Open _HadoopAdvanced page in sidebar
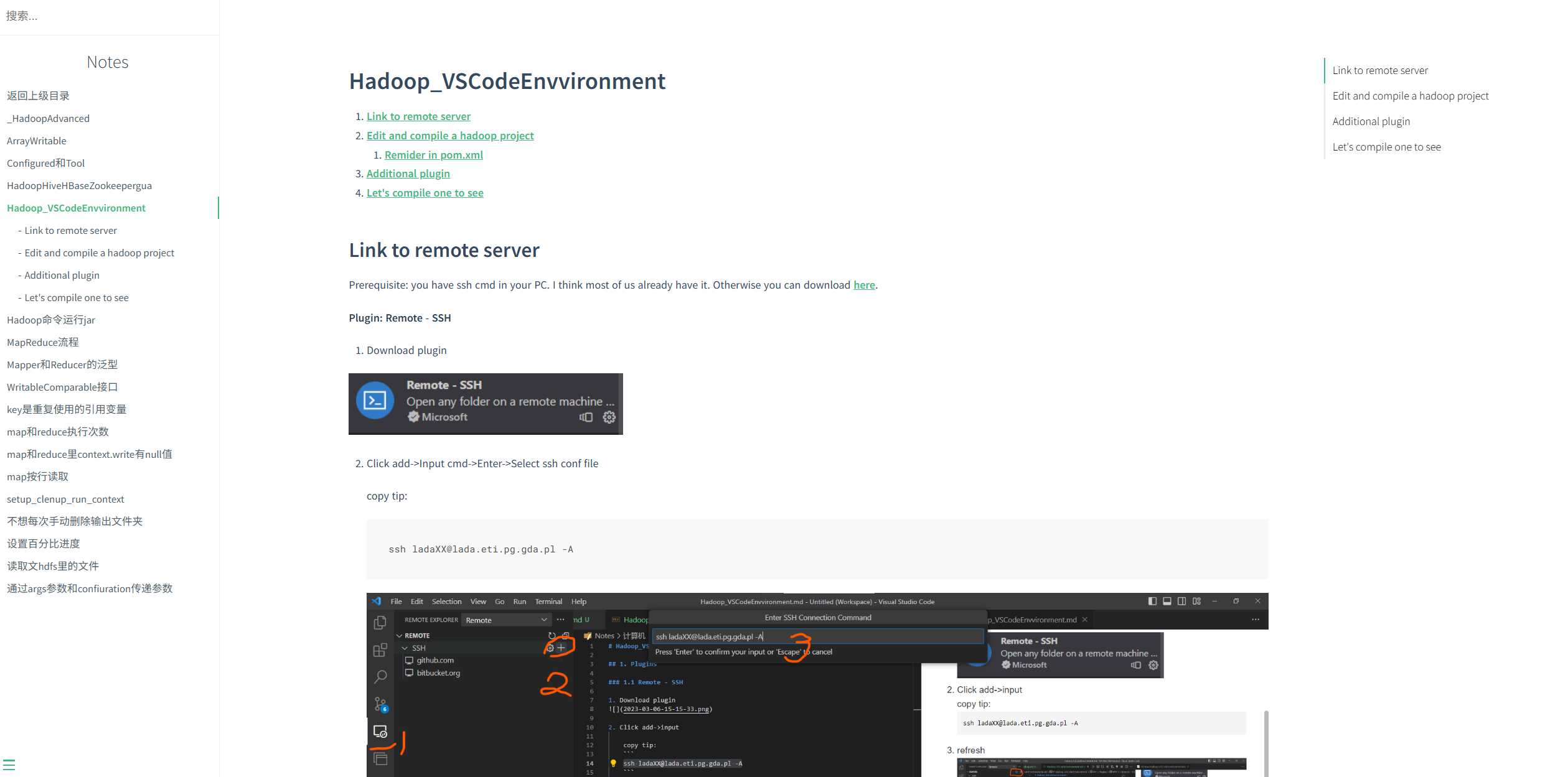 point(48,118)
